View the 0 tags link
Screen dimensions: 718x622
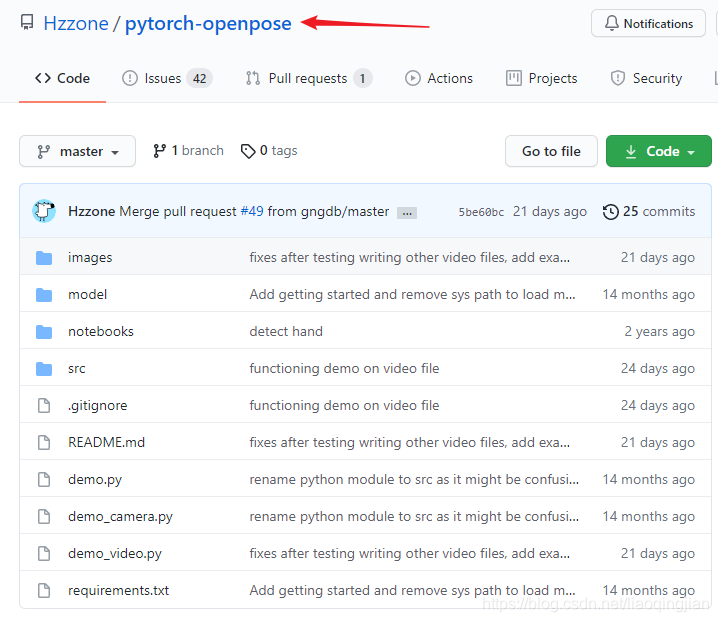(269, 151)
